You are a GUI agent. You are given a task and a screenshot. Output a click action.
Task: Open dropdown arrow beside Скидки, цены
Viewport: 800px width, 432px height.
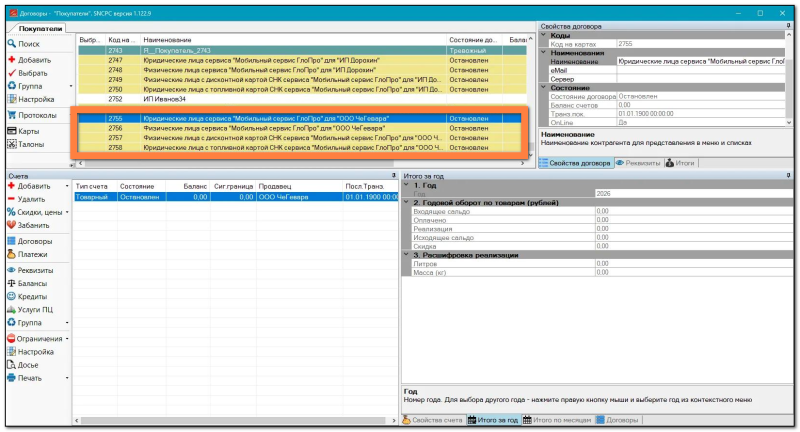coord(67,212)
